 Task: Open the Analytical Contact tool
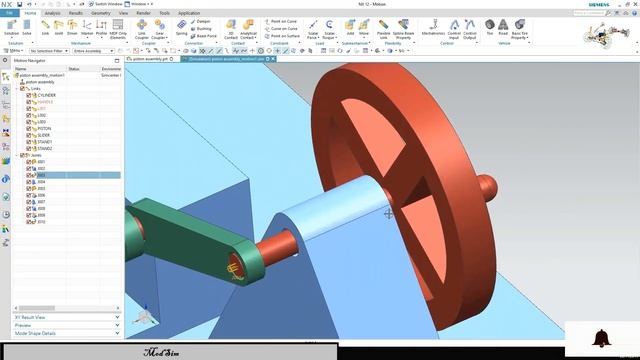point(248,29)
